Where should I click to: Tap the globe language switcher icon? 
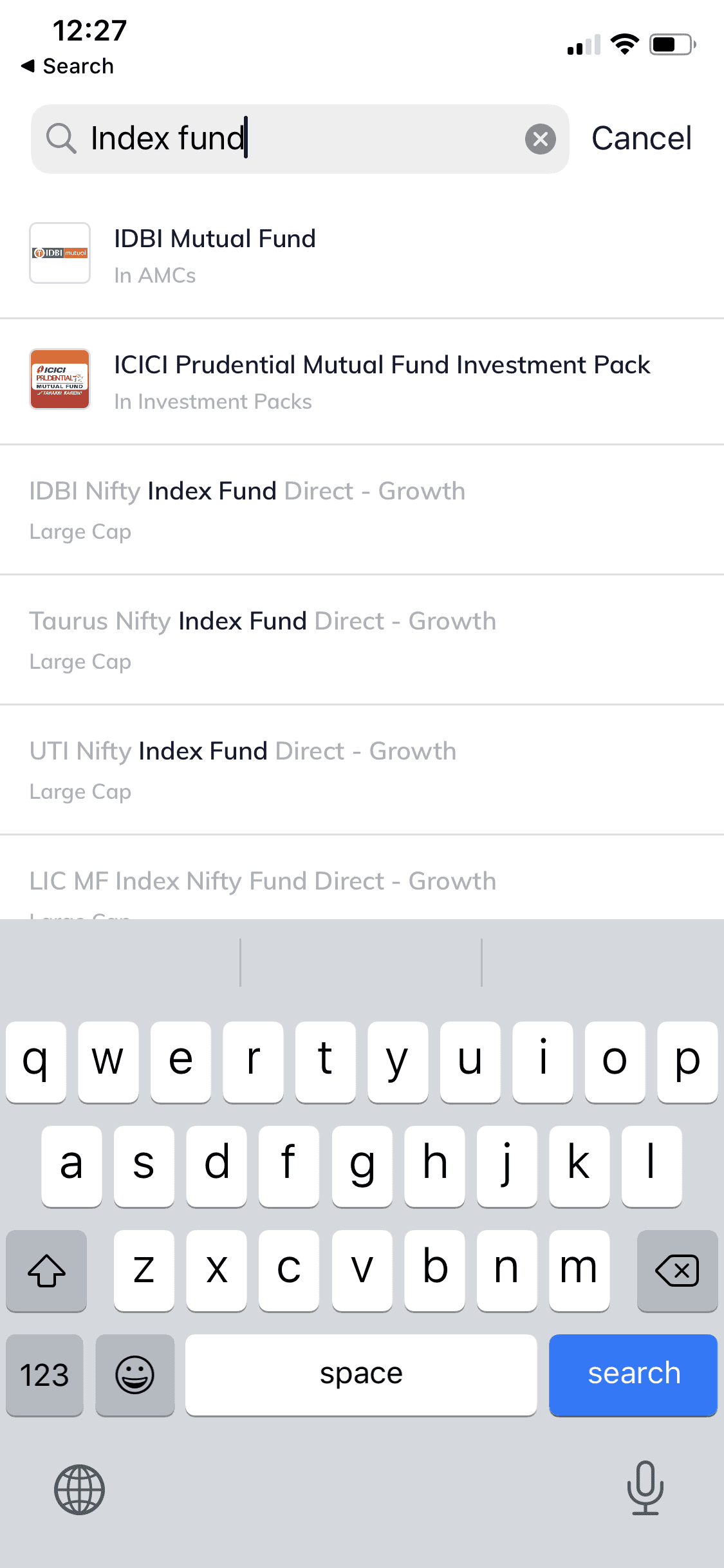click(x=79, y=1489)
